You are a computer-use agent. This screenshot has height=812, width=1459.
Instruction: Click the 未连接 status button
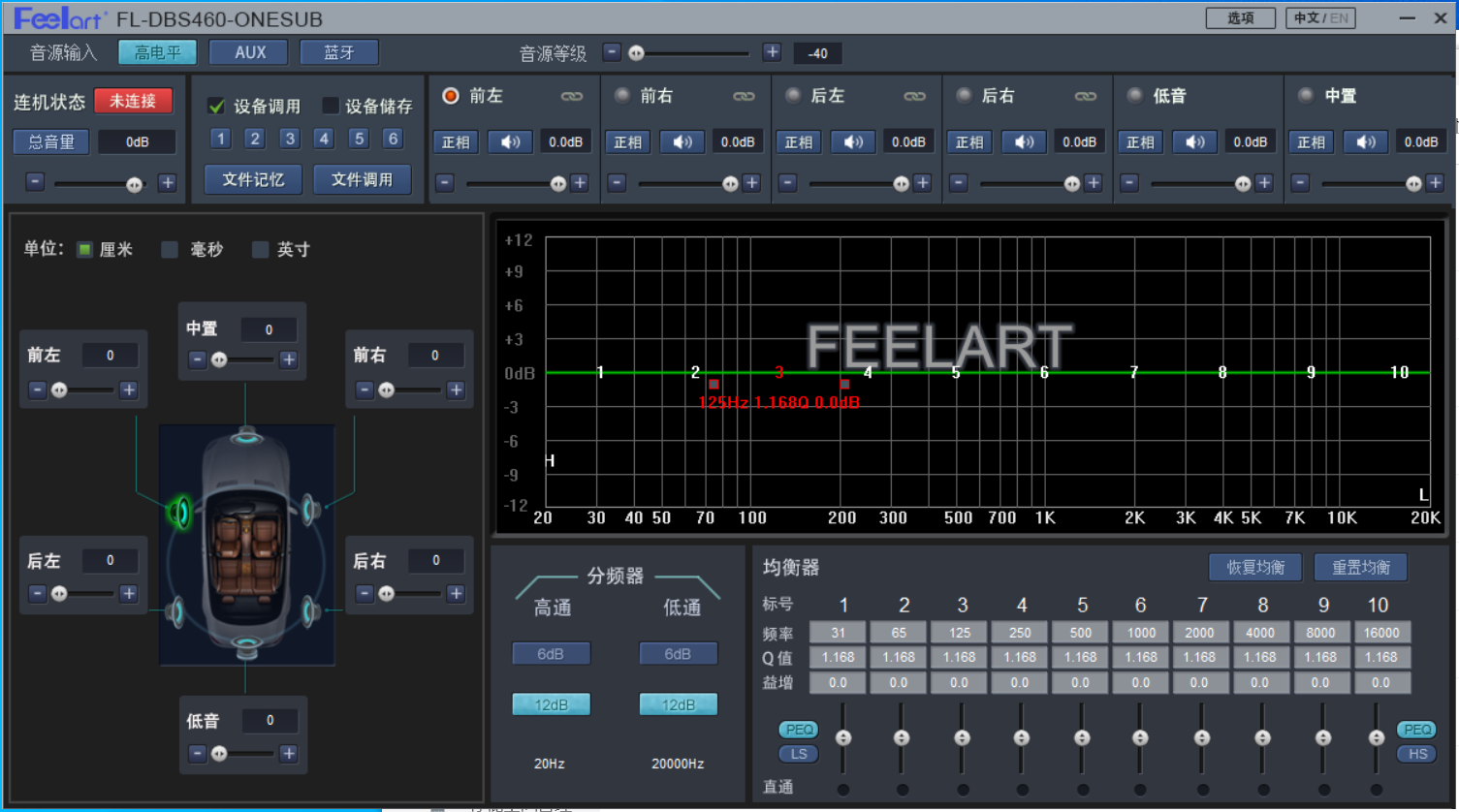[133, 101]
